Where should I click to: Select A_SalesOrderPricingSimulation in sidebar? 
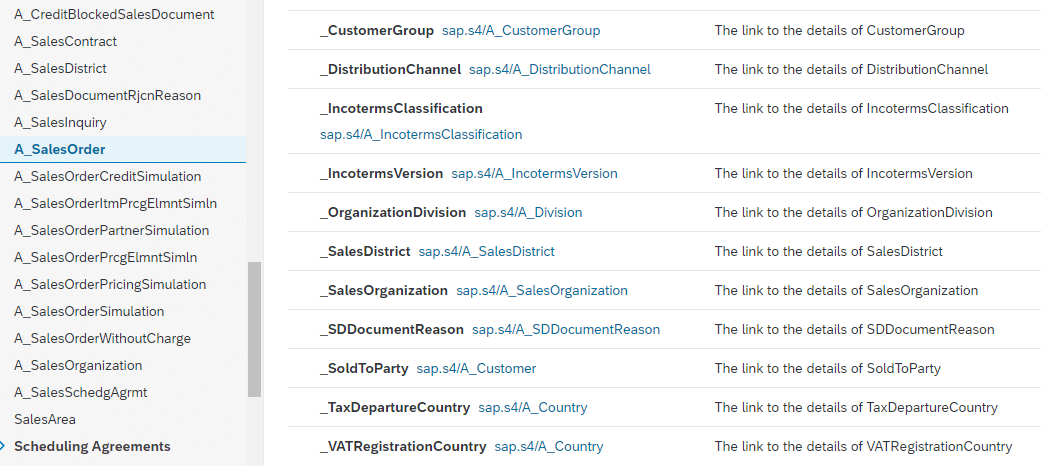click(110, 284)
